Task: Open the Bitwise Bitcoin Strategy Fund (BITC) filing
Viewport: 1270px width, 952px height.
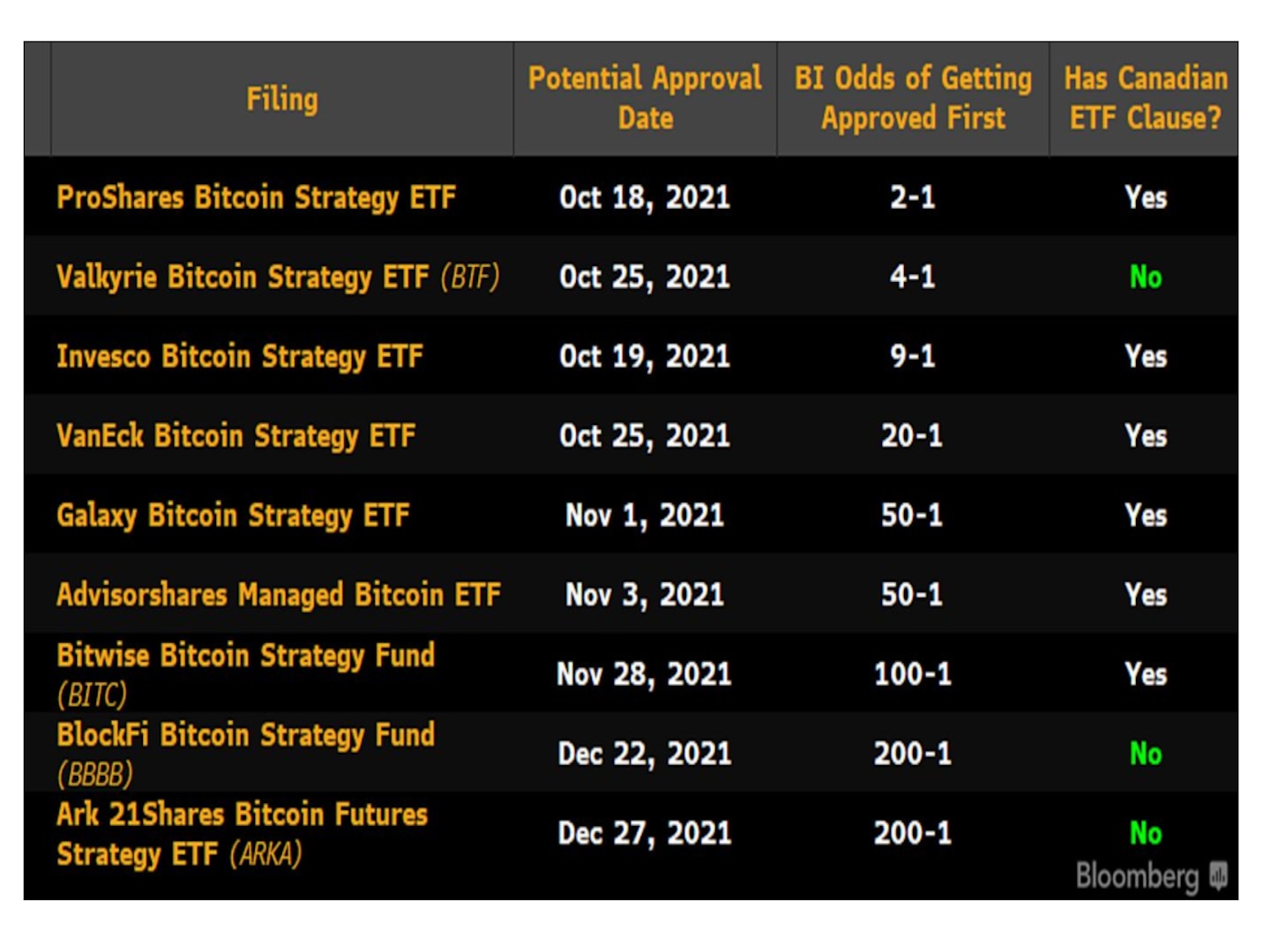Action: point(245,673)
